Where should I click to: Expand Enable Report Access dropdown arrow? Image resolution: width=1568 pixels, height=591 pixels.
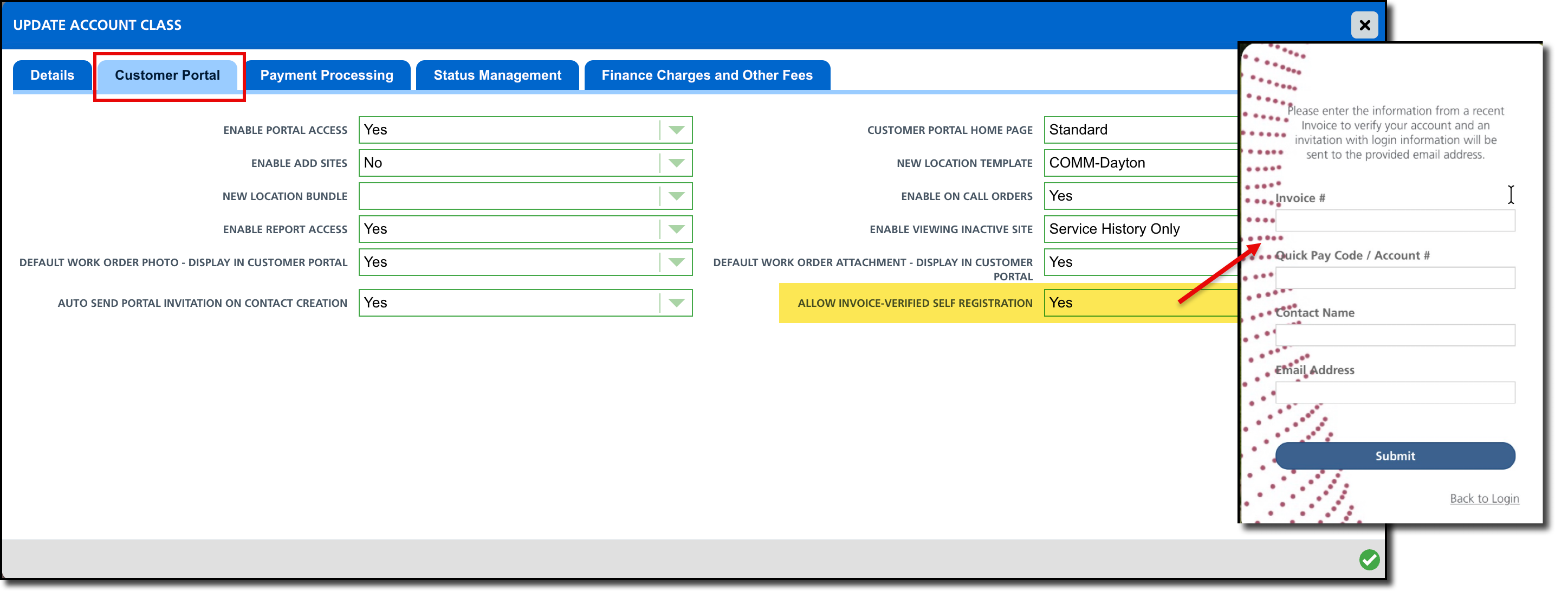pos(676,229)
